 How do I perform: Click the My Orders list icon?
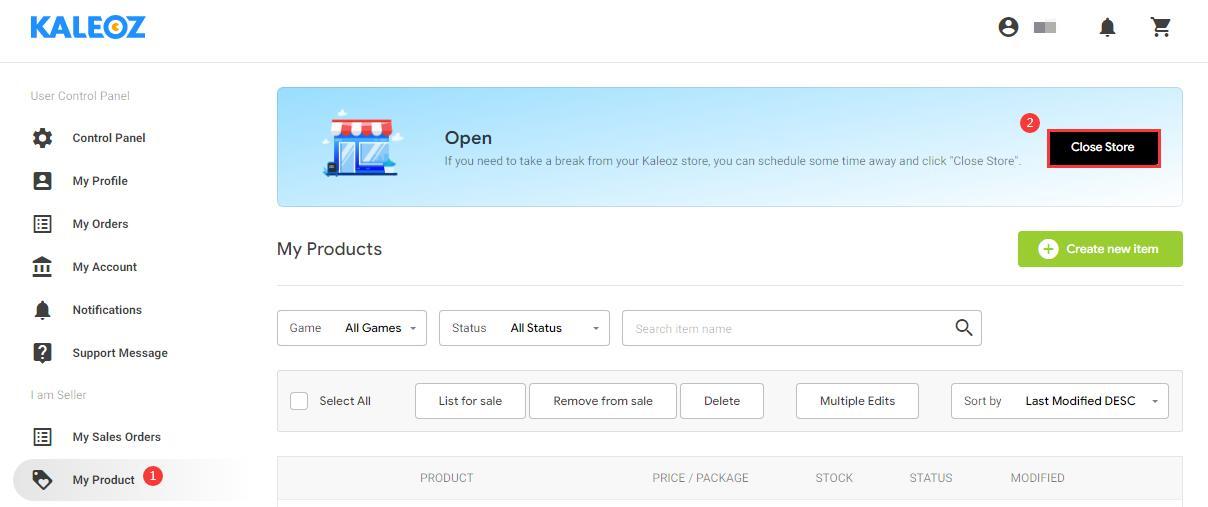click(x=42, y=224)
